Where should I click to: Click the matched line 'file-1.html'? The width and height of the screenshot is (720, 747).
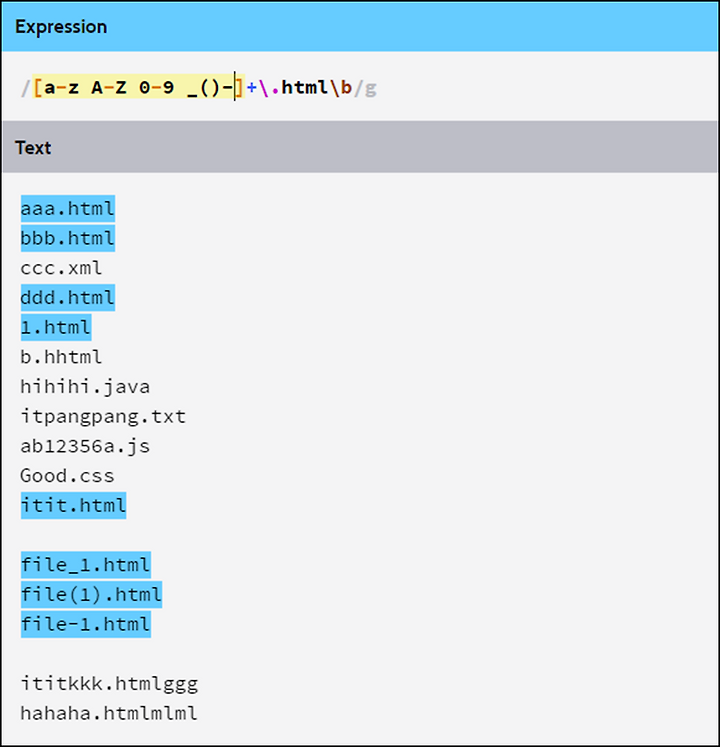click(x=86, y=624)
